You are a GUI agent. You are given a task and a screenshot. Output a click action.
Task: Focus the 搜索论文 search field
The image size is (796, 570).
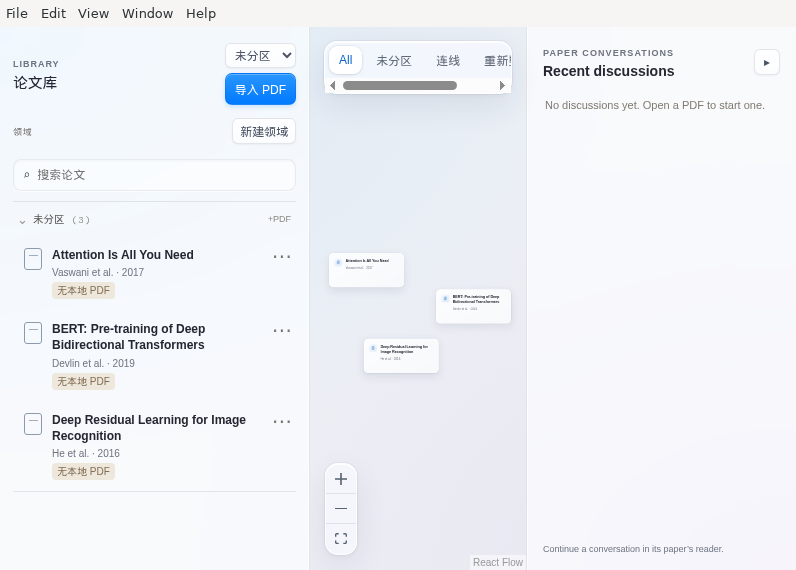click(x=154, y=175)
